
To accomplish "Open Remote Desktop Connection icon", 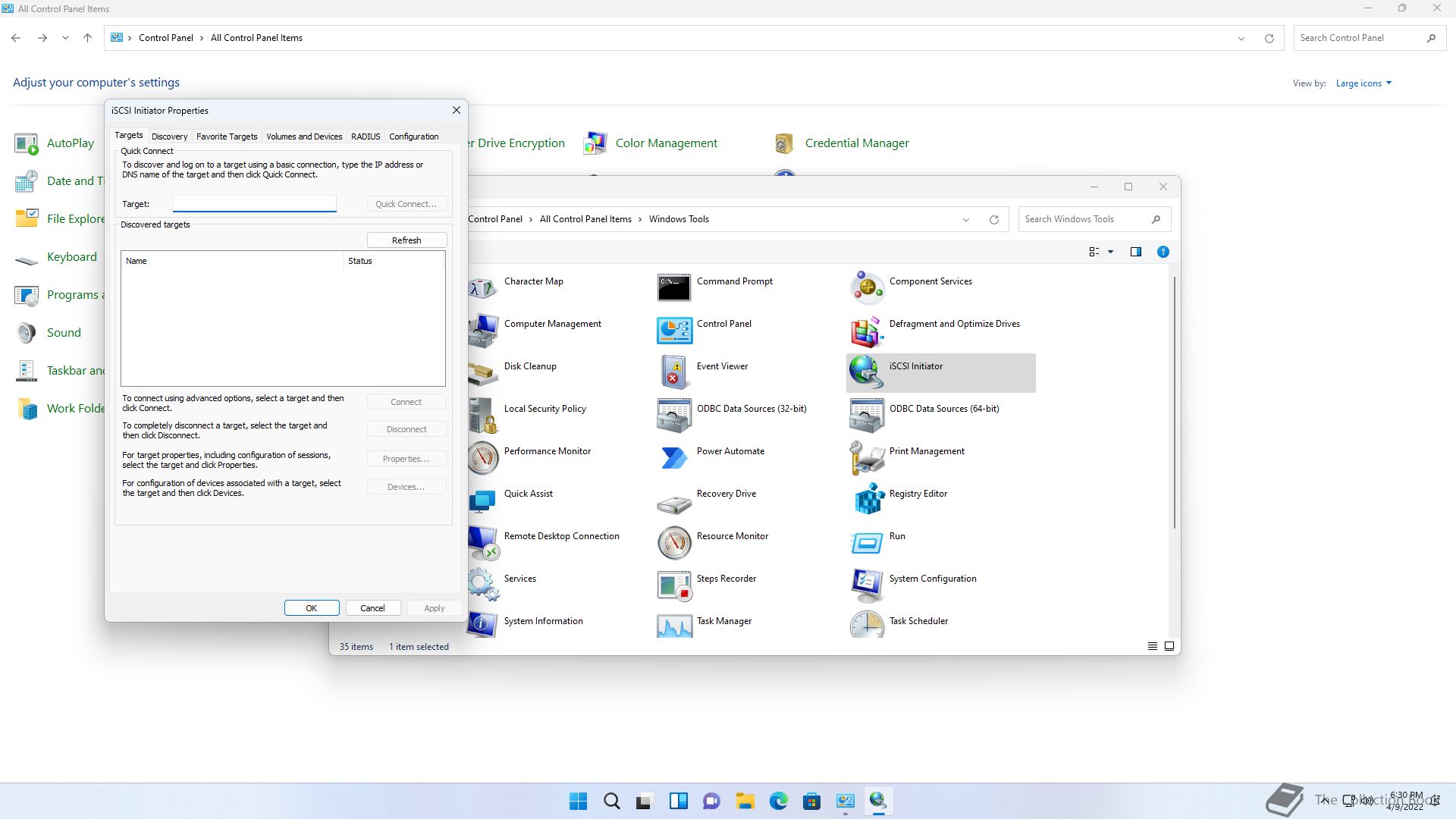I will tap(482, 542).
